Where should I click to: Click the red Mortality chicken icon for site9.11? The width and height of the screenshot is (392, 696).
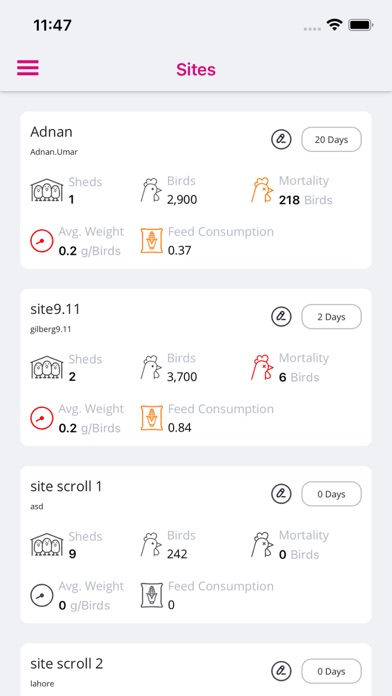pyautogui.click(x=262, y=367)
